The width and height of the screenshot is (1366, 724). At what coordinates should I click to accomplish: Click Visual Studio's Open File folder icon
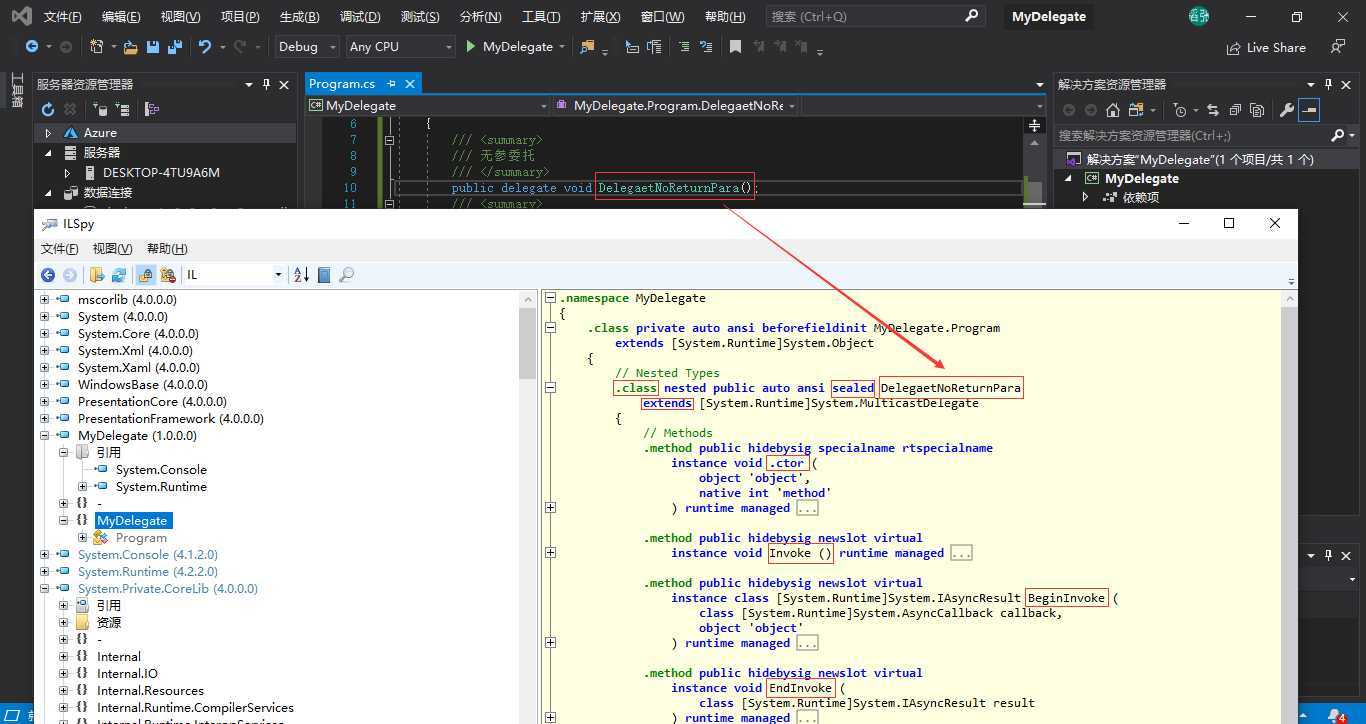(131, 47)
